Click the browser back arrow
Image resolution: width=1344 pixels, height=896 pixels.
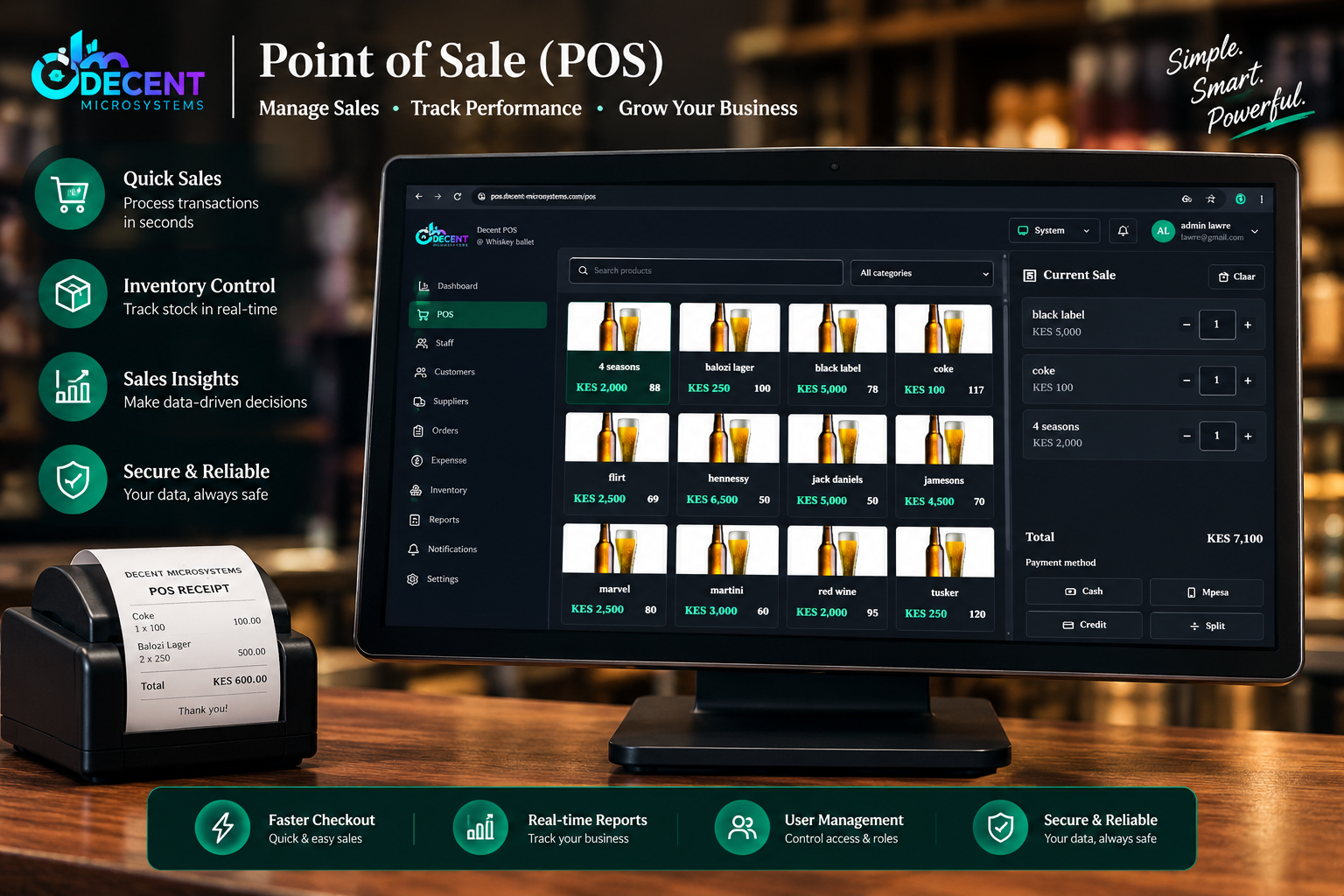click(418, 197)
